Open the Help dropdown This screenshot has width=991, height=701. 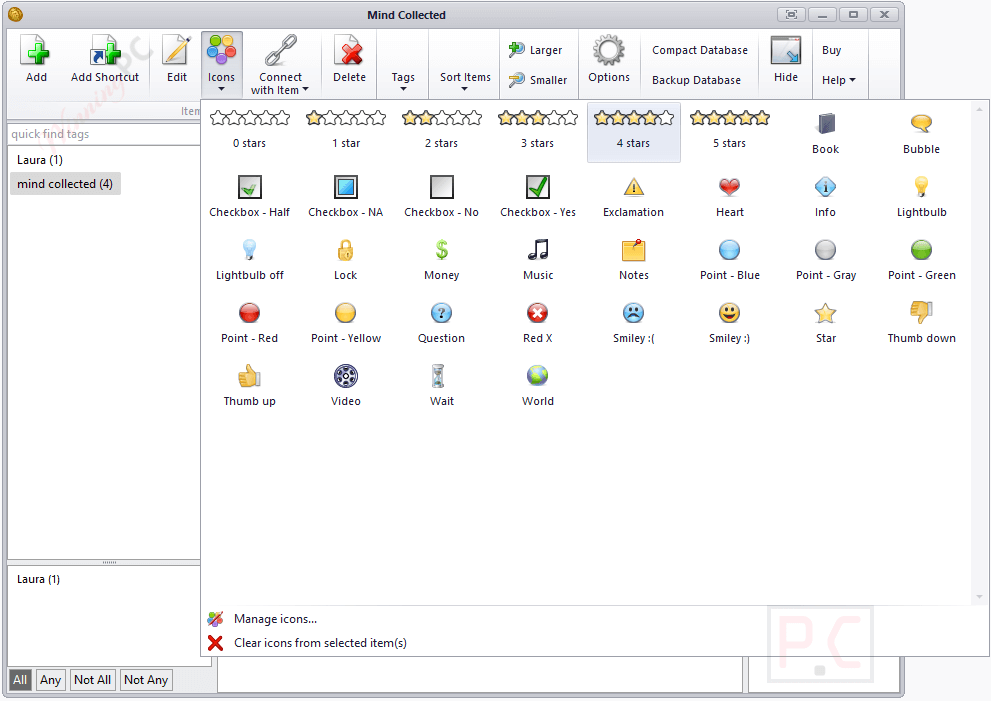point(839,80)
